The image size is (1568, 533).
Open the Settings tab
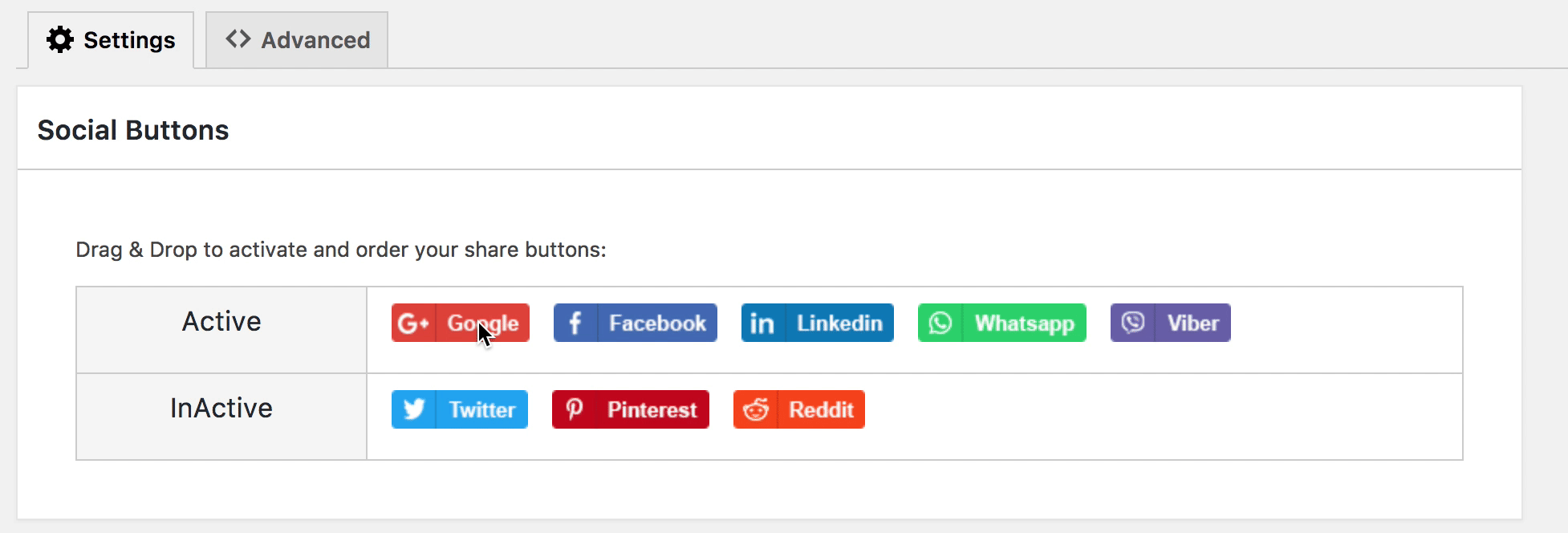tap(111, 40)
